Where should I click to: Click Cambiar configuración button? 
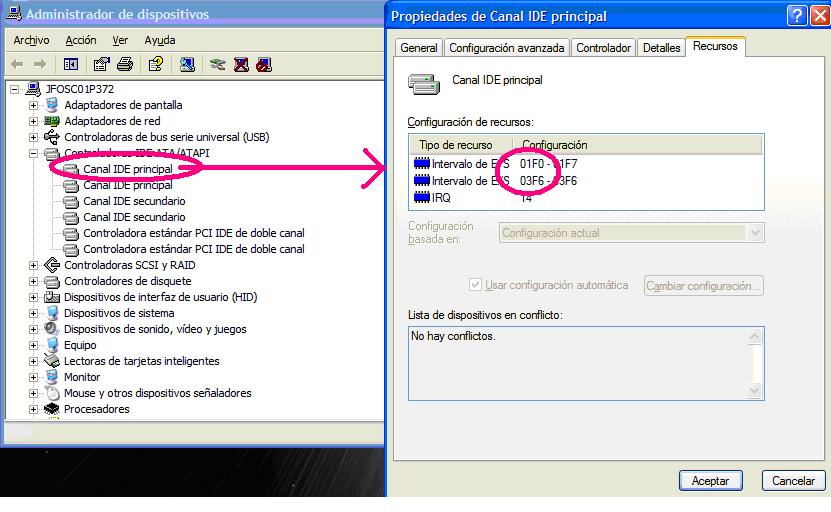click(703, 286)
